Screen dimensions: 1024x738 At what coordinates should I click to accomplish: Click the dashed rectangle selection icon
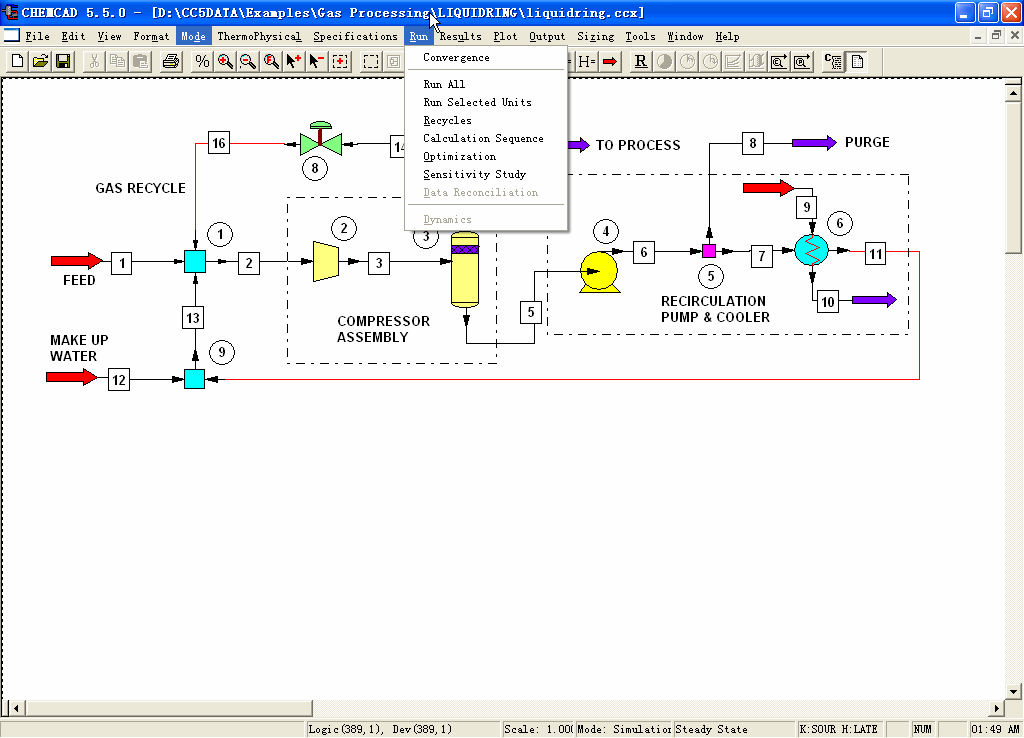click(x=371, y=61)
